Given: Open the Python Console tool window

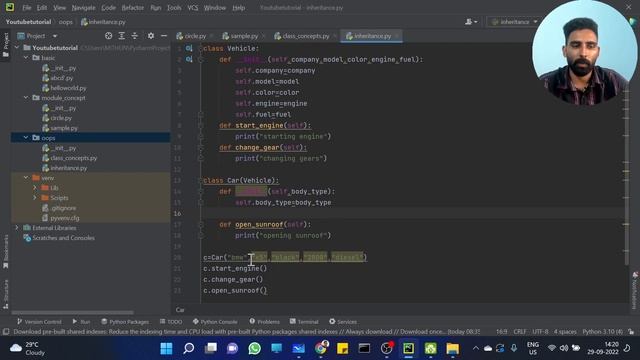Looking at the screenshot, I should pos(215,322).
